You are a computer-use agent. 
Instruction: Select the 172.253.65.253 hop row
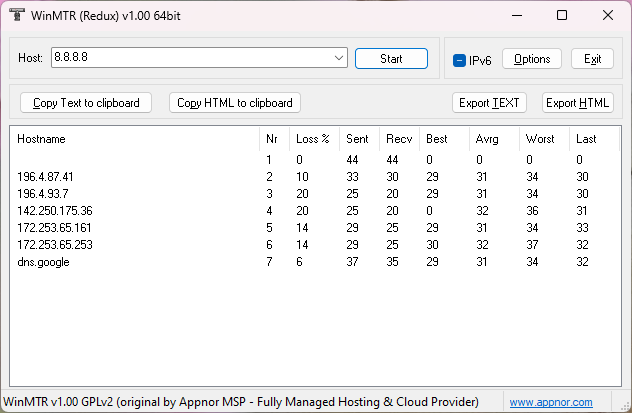(x=315, y=245)
